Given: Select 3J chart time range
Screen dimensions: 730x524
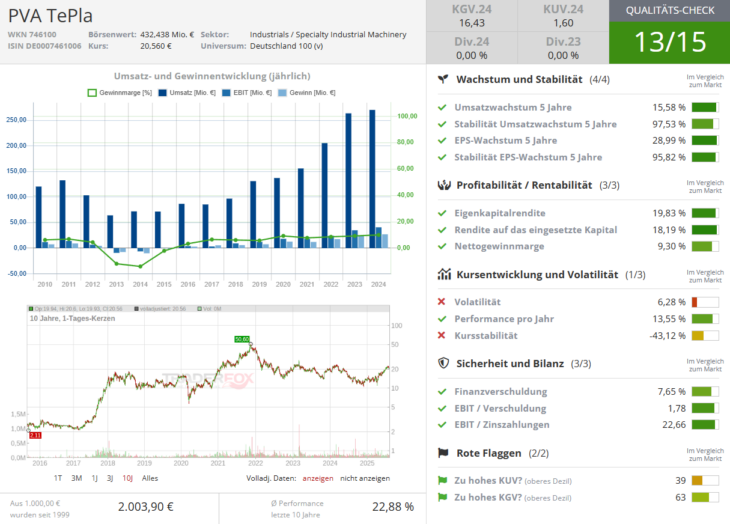Looking at the screenshot, I should click(110, 478).
